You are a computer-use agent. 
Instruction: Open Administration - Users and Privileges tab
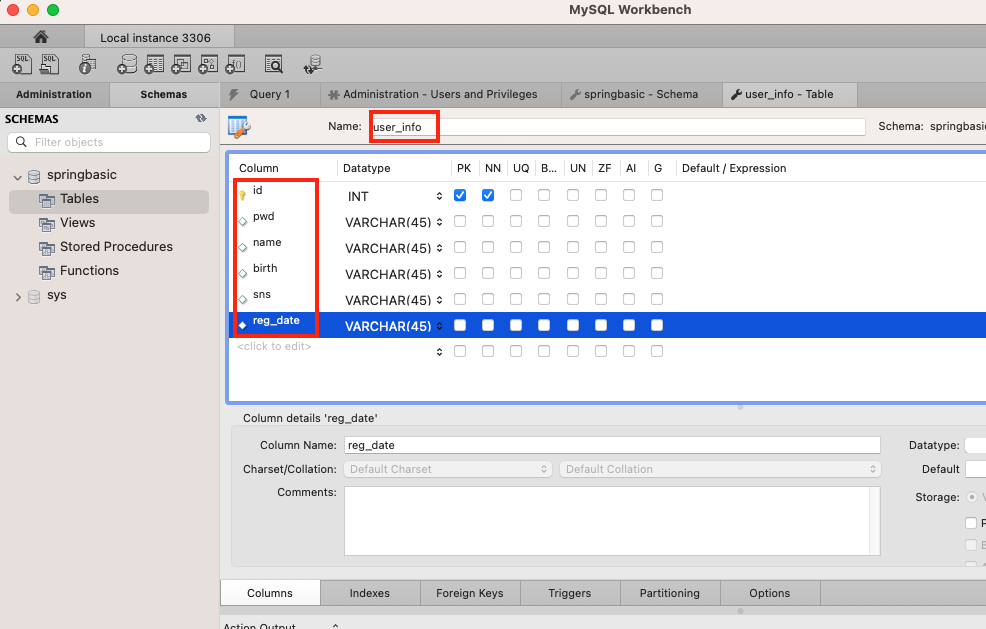440,94
